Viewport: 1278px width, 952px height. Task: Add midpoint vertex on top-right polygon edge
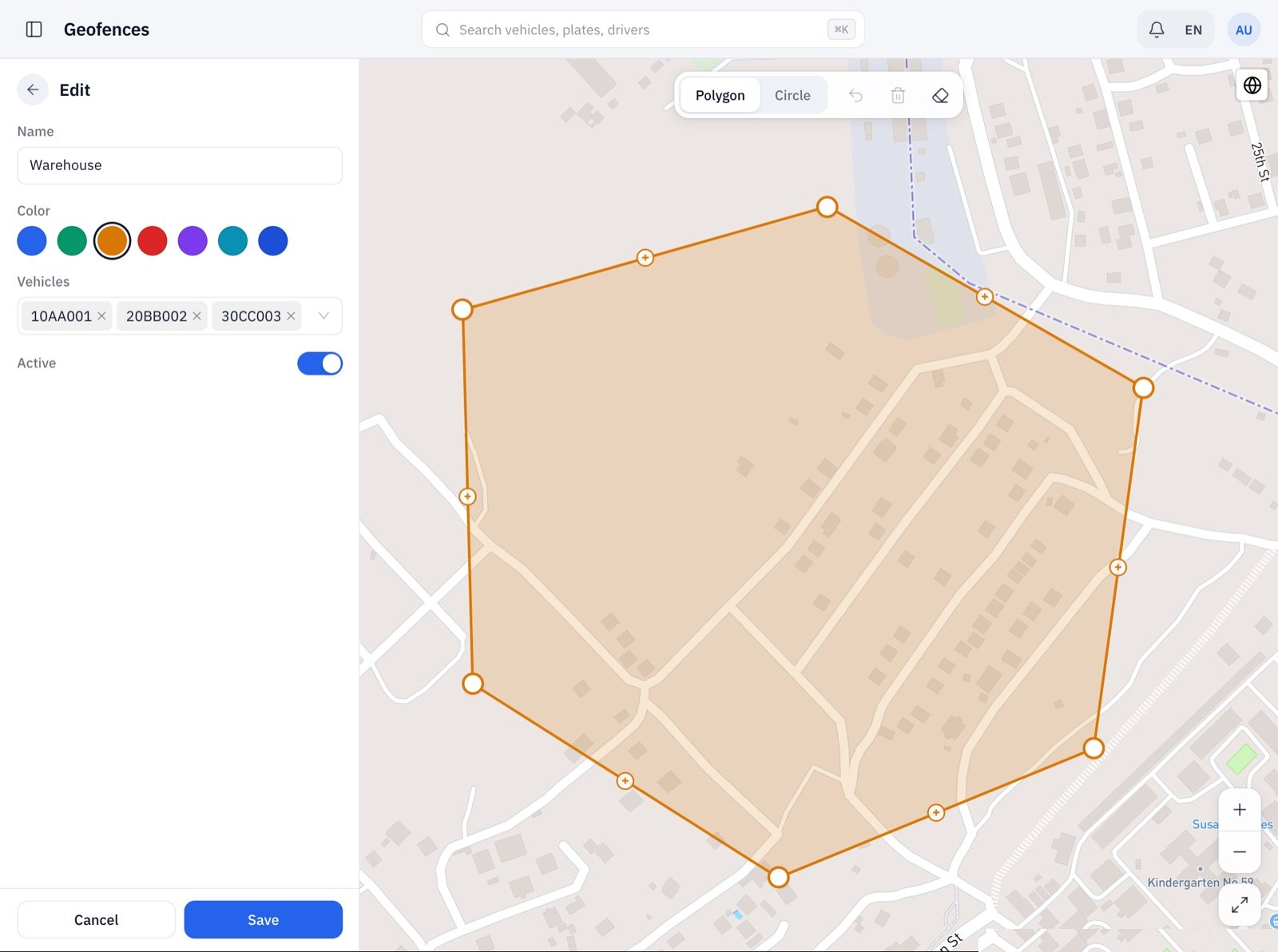tap(985, 297)
